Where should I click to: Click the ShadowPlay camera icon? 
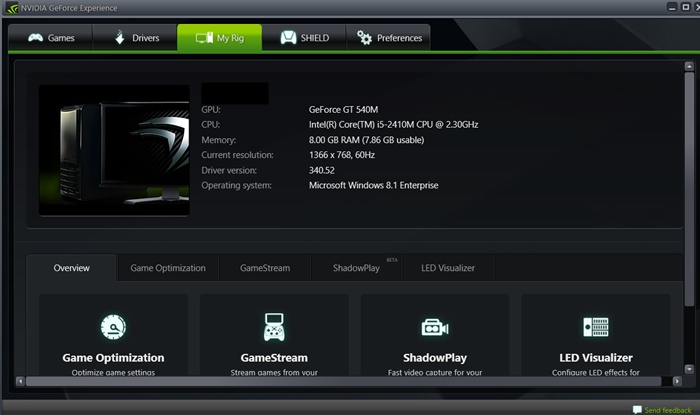[435, 328]
